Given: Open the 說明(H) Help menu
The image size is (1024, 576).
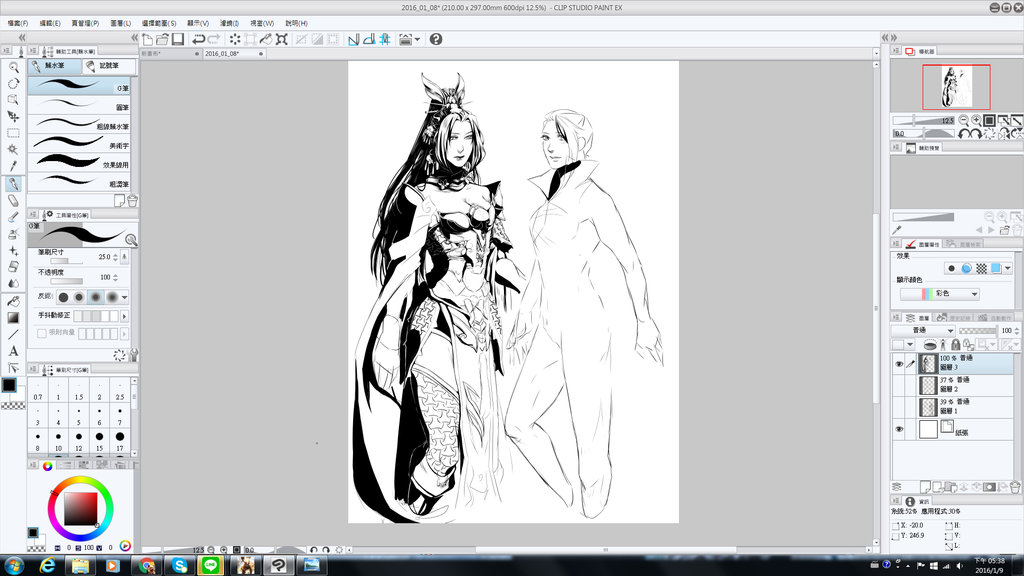Looking at the screenshot, I should point(296,23).
